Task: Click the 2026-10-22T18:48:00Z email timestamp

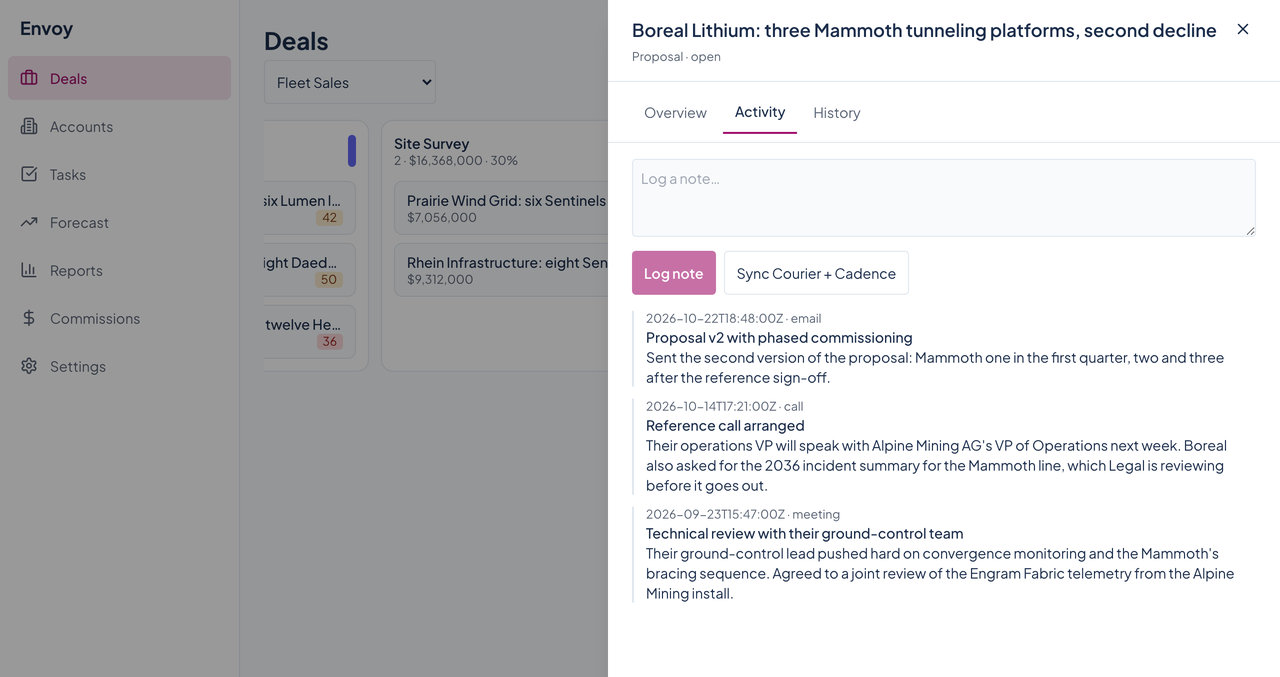Action: point(733,319)
